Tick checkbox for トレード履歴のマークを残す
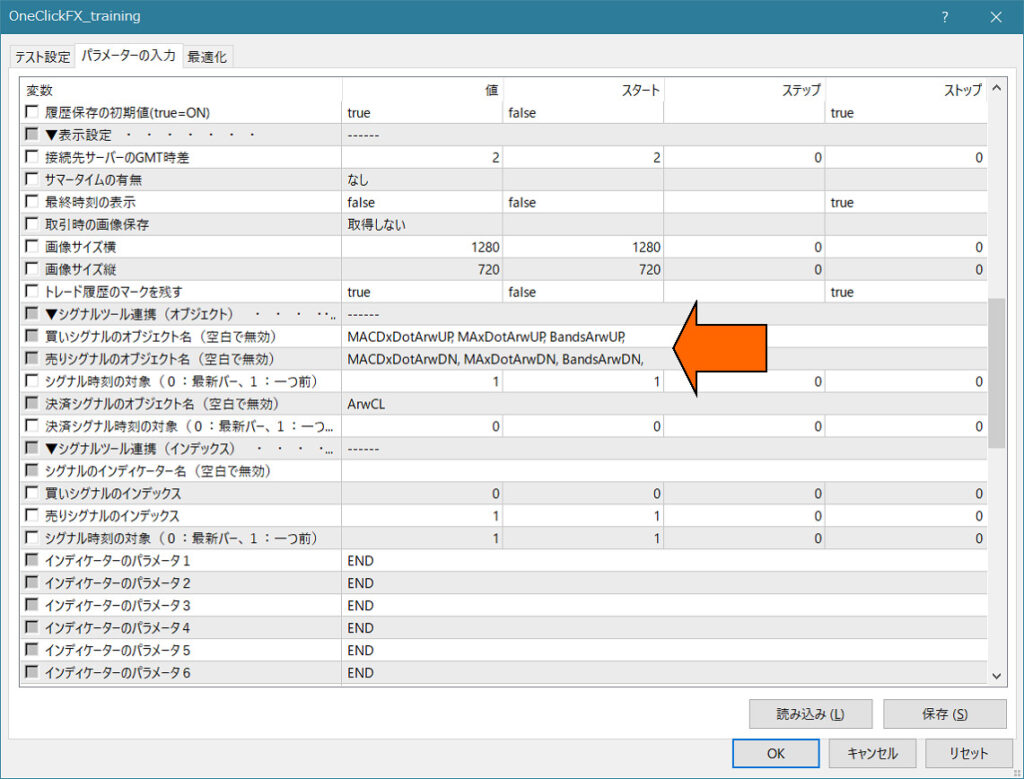This screenshot has height=779, width=1024. click(32, 292)
